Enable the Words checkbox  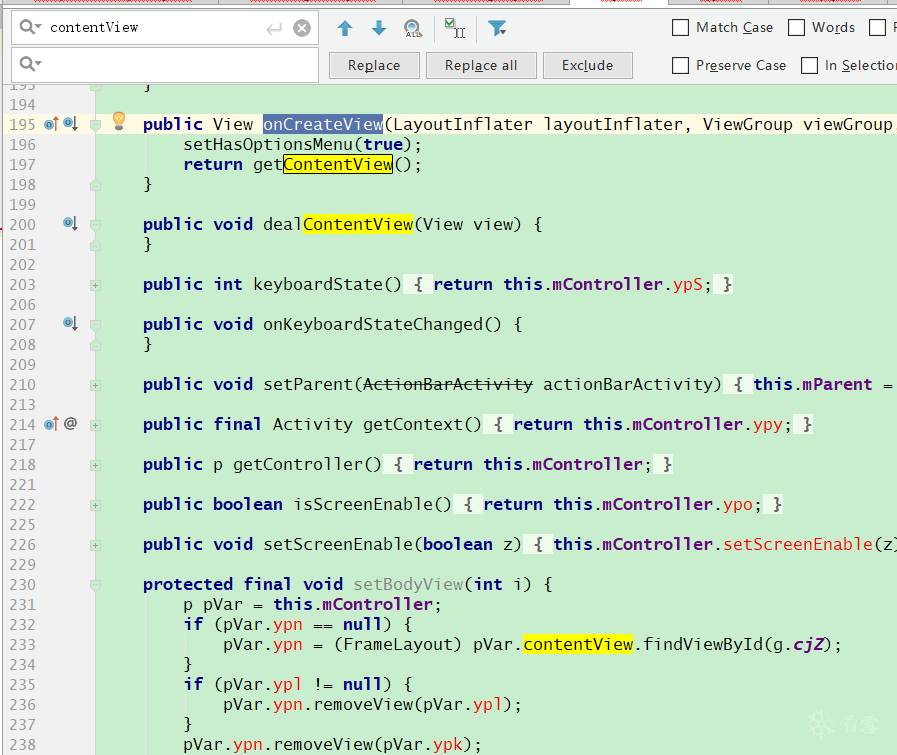[796, 27]
